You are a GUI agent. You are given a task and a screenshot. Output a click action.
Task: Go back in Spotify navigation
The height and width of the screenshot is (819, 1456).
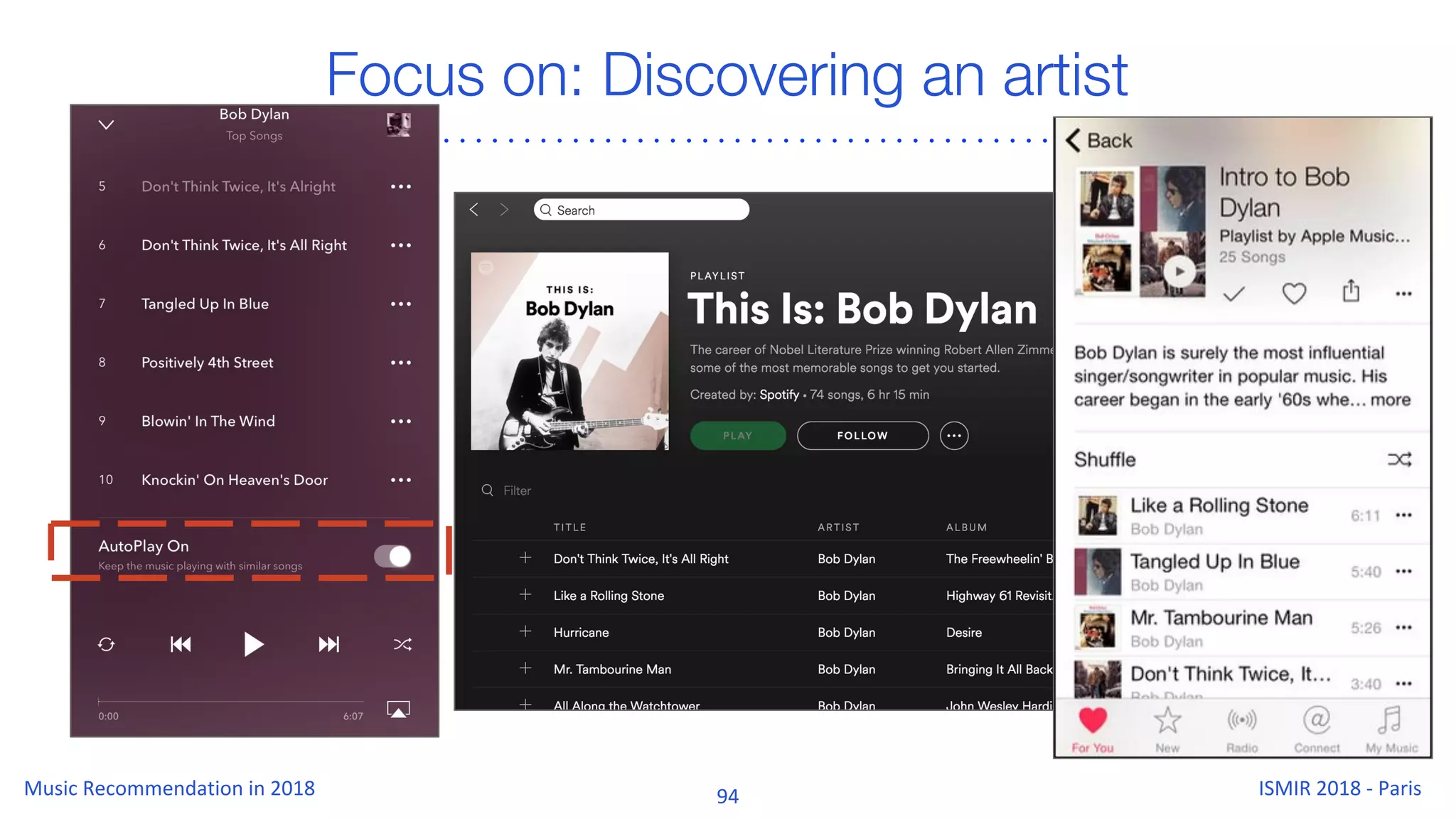pos(474,210)
